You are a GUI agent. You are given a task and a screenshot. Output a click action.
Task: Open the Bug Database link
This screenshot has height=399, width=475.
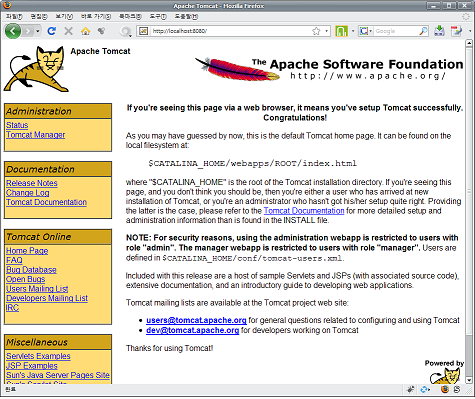pyautogui.click(x=31, y=270)
